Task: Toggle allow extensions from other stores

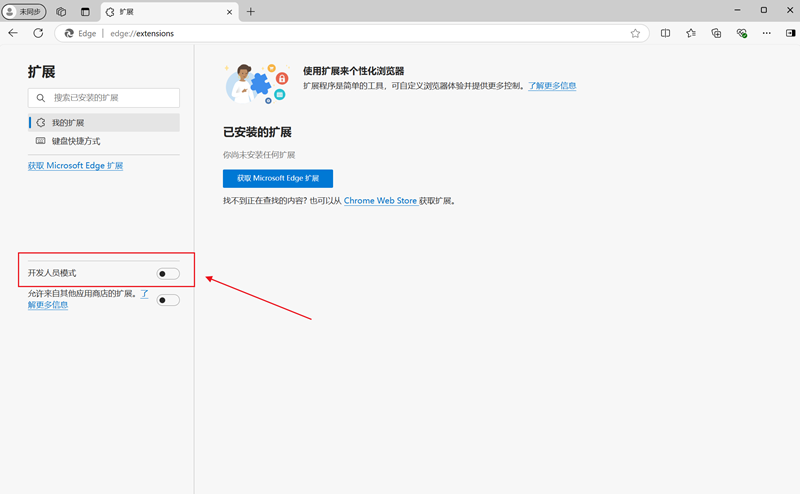Action: pos(168,299)
